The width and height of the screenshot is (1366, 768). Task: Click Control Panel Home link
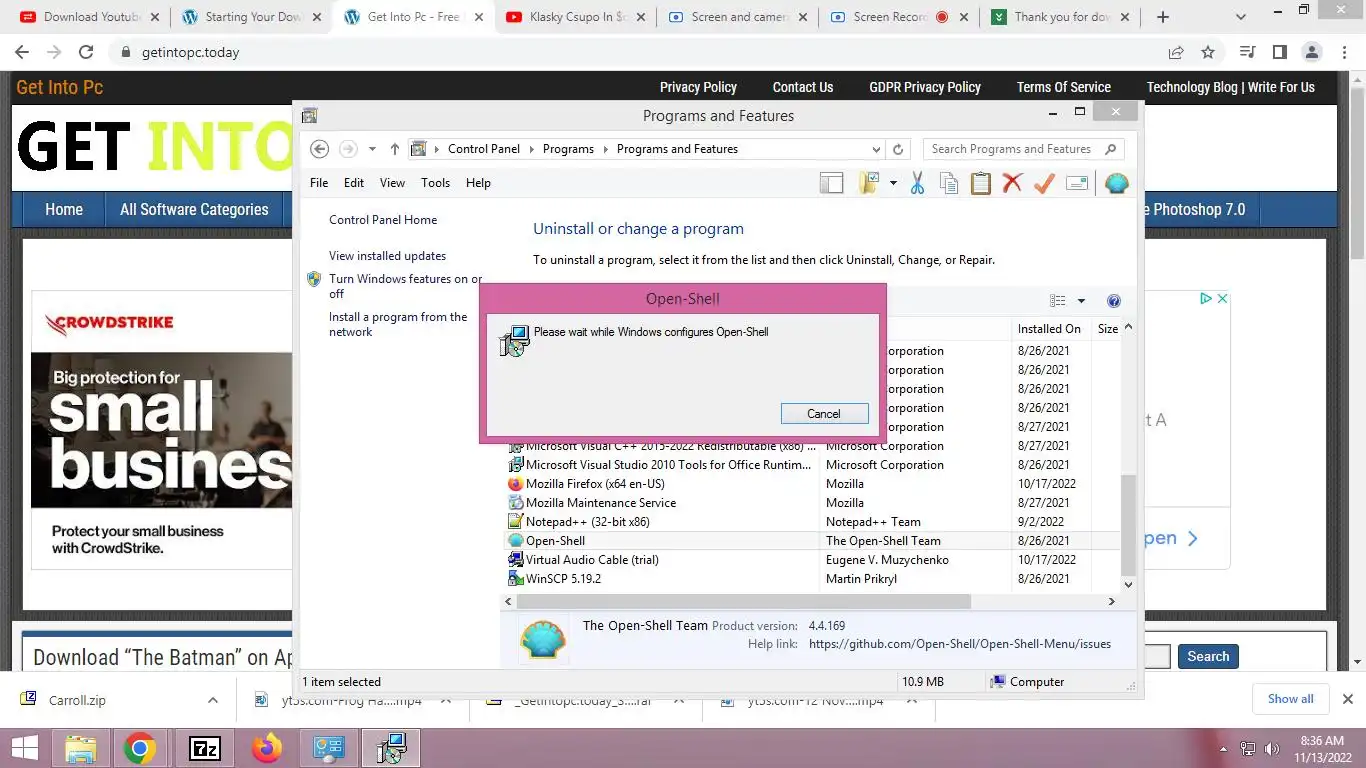point(383,220)
